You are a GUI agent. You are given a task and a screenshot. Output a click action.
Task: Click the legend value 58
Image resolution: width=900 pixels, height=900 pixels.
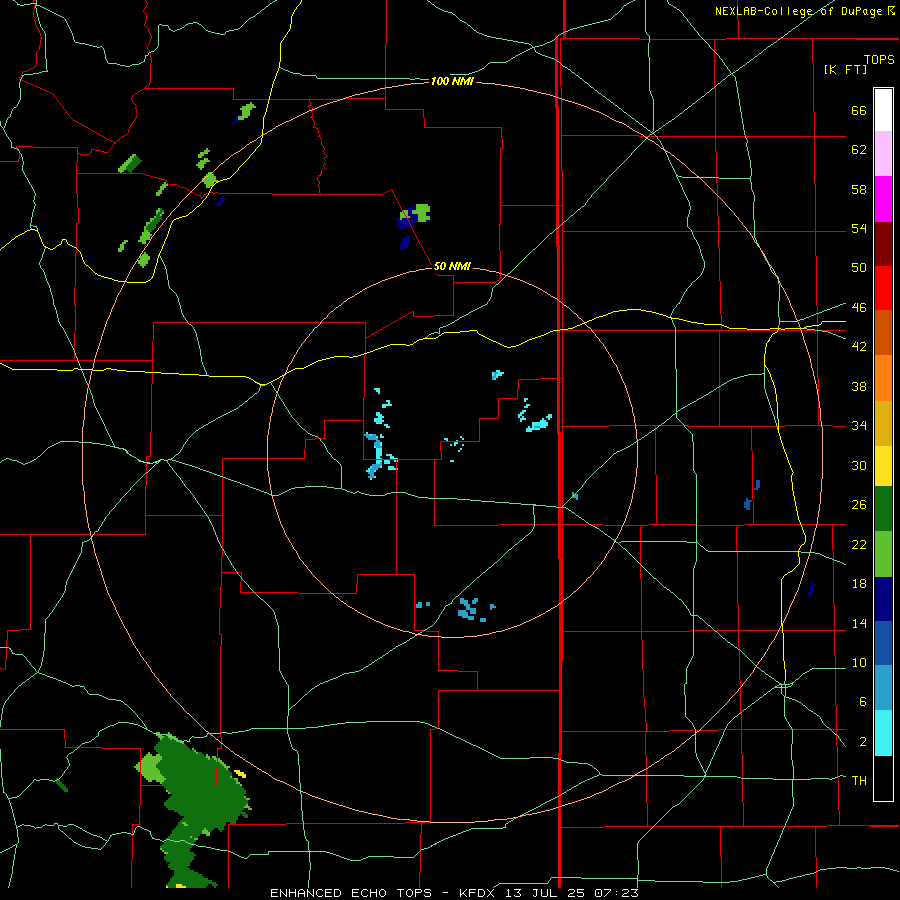859,189
